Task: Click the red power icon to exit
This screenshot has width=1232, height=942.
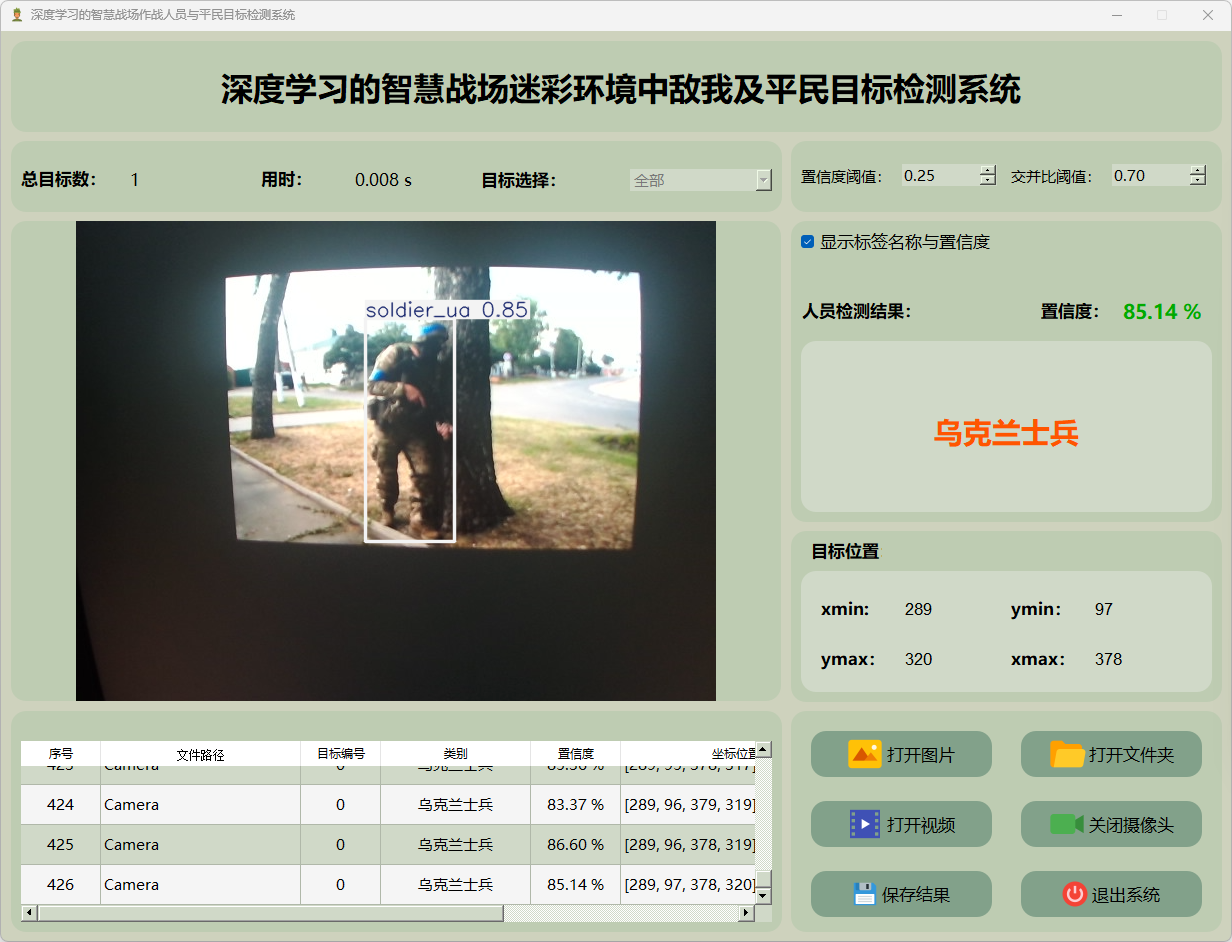Action: pyautogui.click(x=1074, y=894)
